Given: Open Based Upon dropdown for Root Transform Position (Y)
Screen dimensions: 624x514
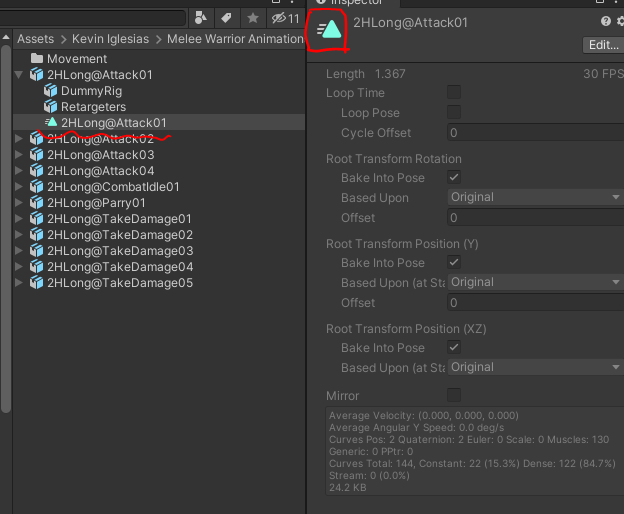Looking at the screenshot, I should point(535,282).
